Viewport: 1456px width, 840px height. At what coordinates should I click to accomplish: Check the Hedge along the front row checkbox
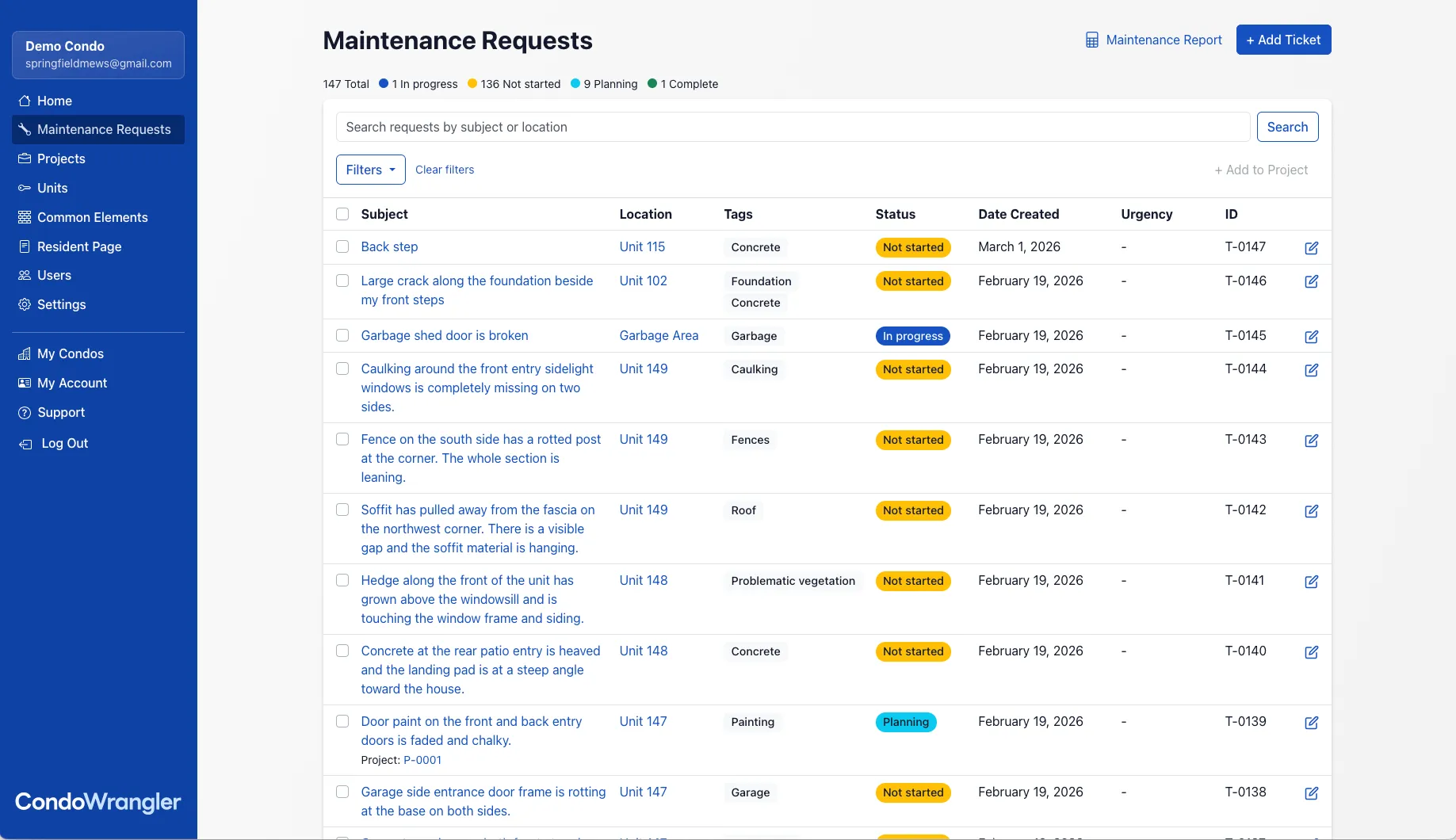pyautogui.click(x=342, y=580)
